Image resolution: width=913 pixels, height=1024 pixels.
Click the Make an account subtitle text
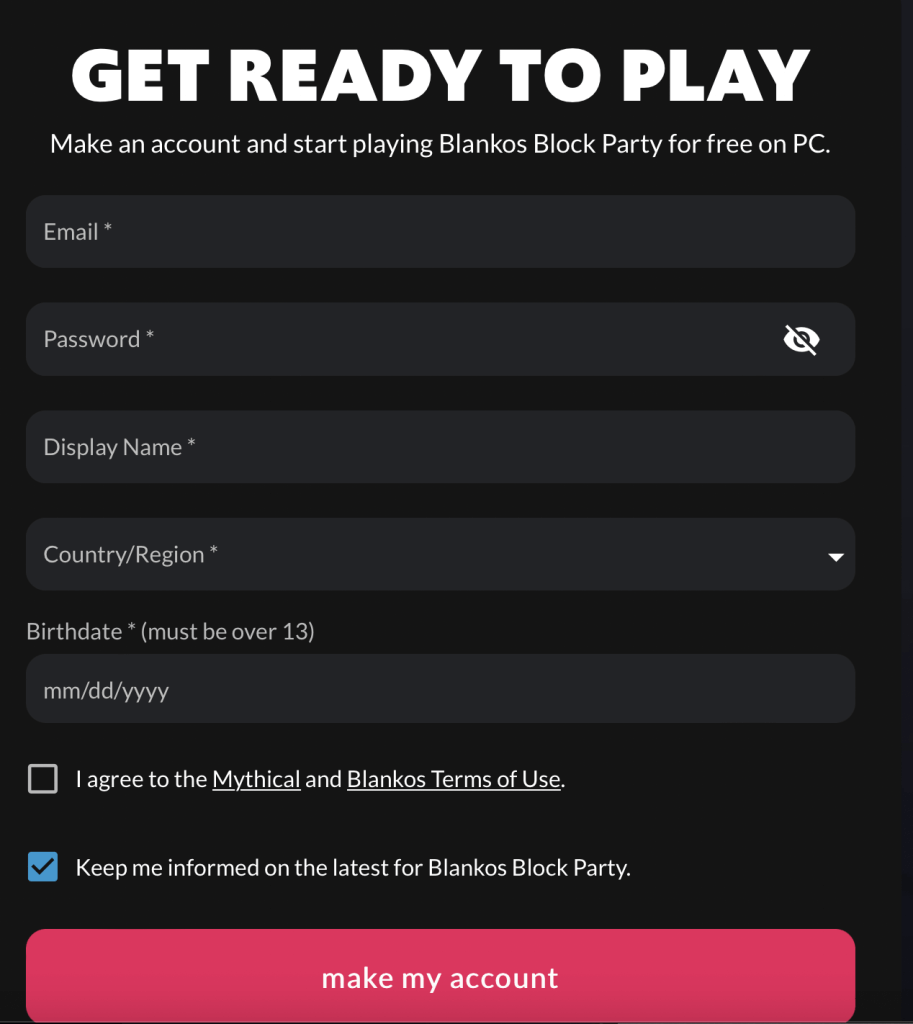[440, 144]
